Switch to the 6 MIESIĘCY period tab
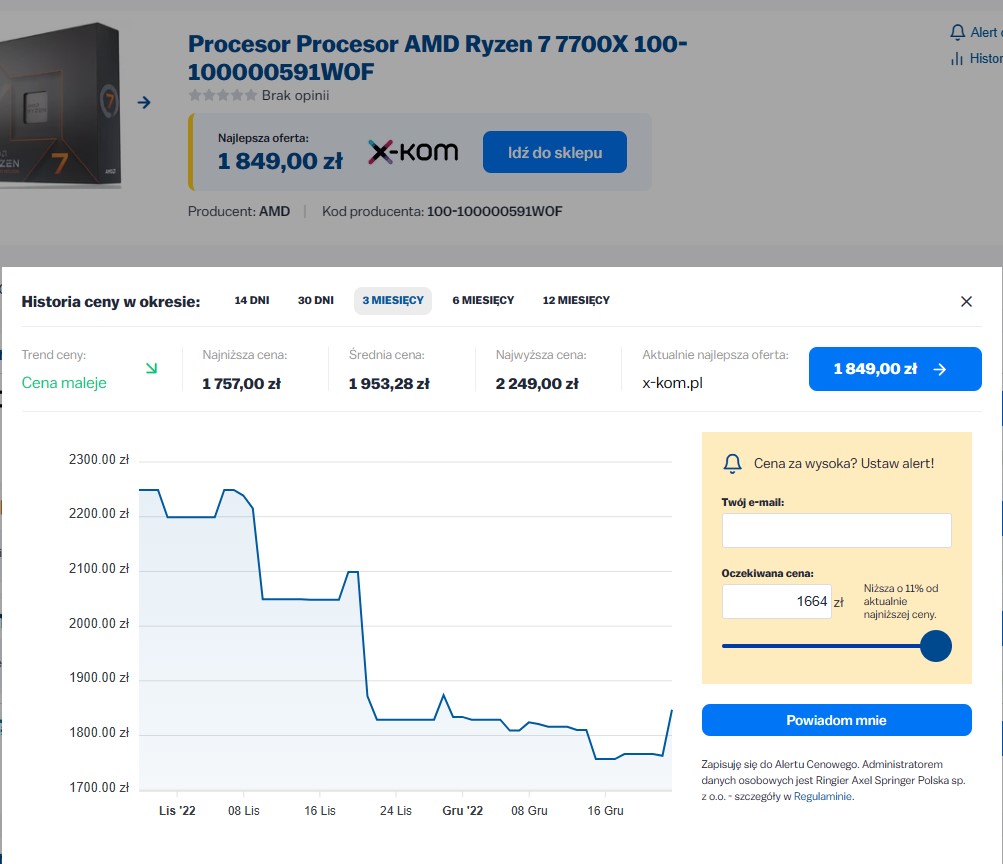Image resolution: width=1003 pixels, height=864 pixels. tap(483, 301)
